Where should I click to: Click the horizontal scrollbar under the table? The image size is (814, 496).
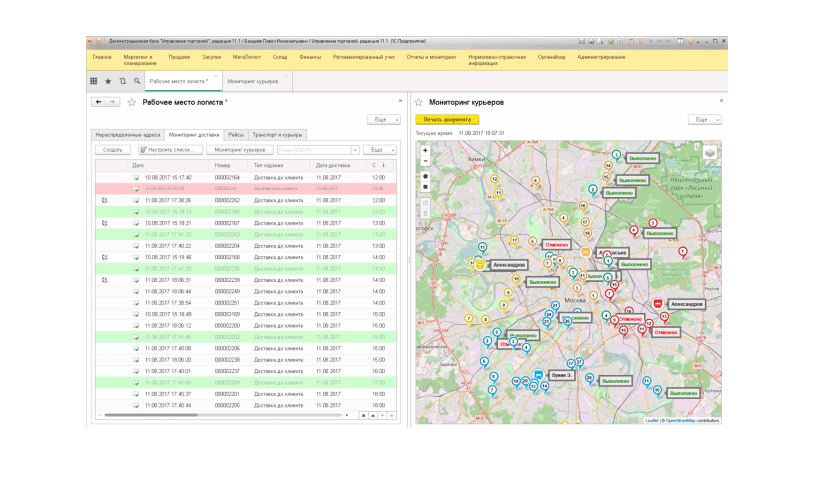point(151,415)
